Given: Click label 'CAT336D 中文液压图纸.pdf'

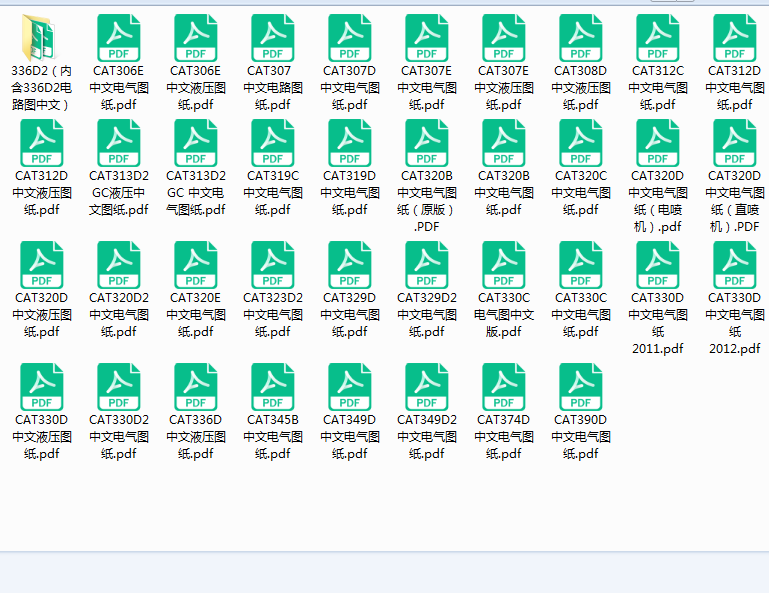Looking at the screenshot, I should (x=196, y=437).
